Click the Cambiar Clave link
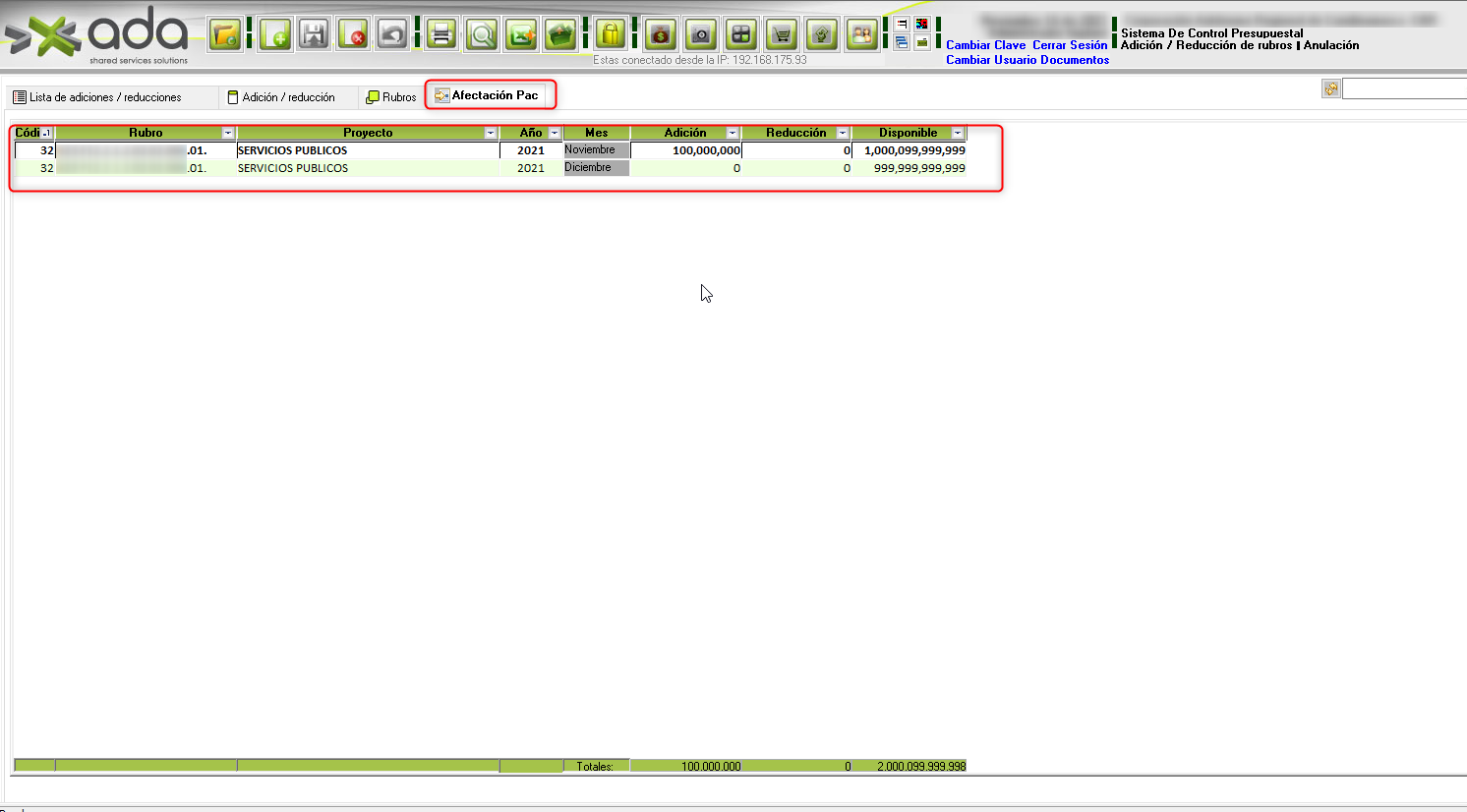Screen dimensions: 1467x812 click(x=985, y=45)
